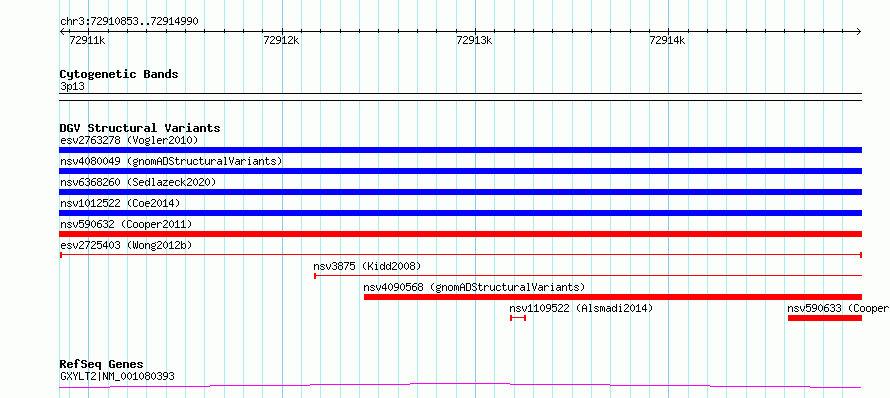Click the blue bar under nsv6368260
890x398 pixels.
(x=460, y=192)
